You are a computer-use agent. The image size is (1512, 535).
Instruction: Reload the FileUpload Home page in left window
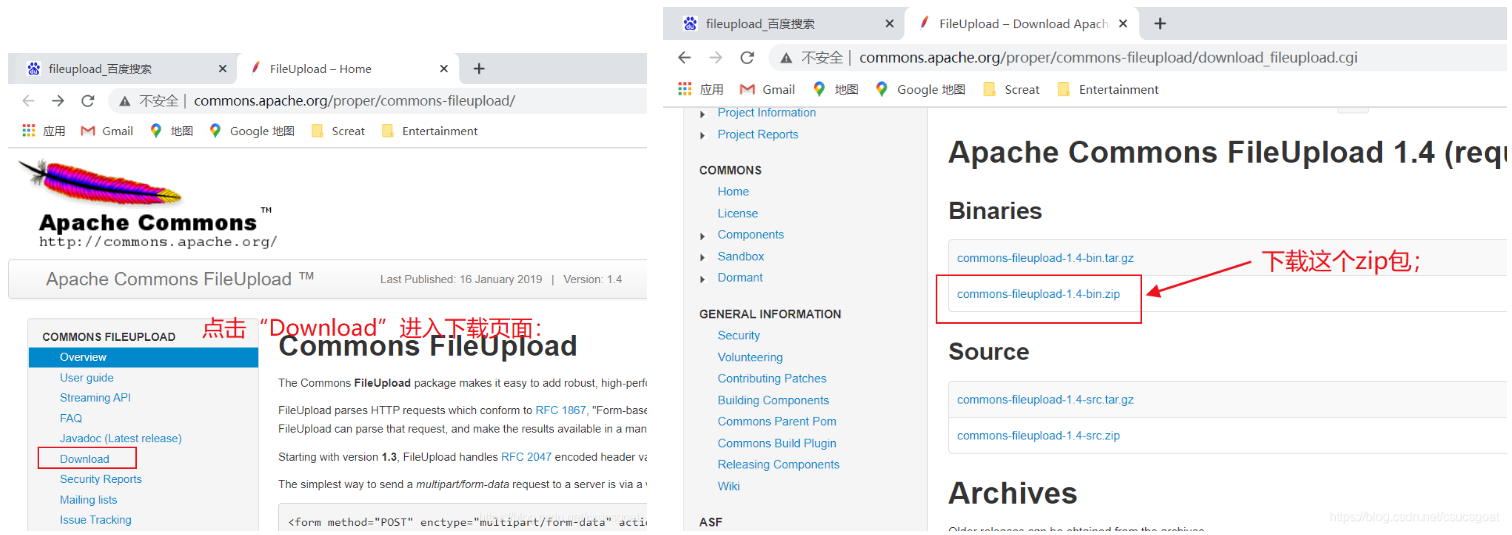(88, 101)
